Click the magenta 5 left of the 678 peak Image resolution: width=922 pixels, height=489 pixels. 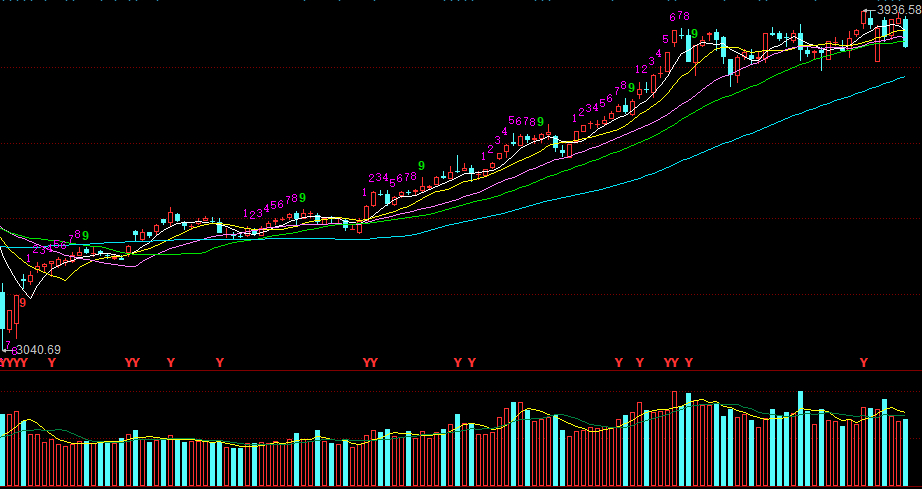coord(665,40)
